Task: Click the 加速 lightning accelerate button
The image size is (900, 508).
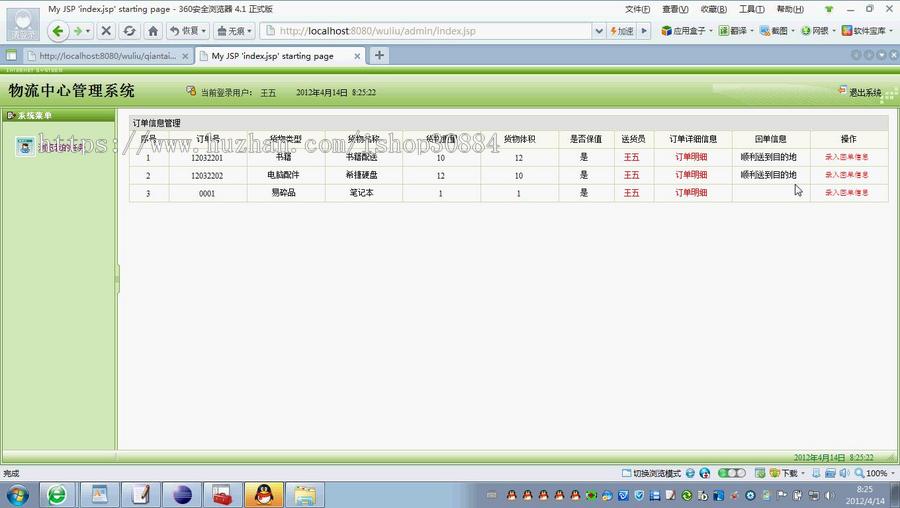Action: coord(622,31)
